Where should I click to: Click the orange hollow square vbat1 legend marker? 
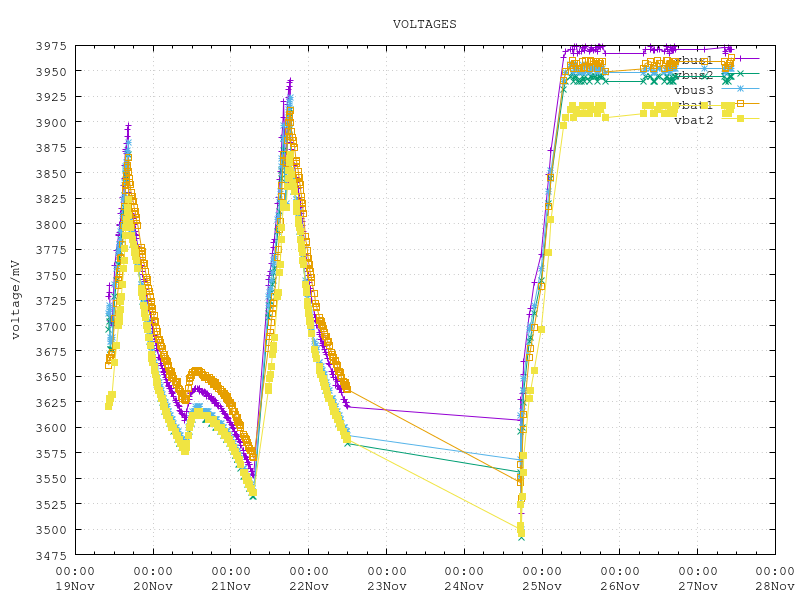741,103
